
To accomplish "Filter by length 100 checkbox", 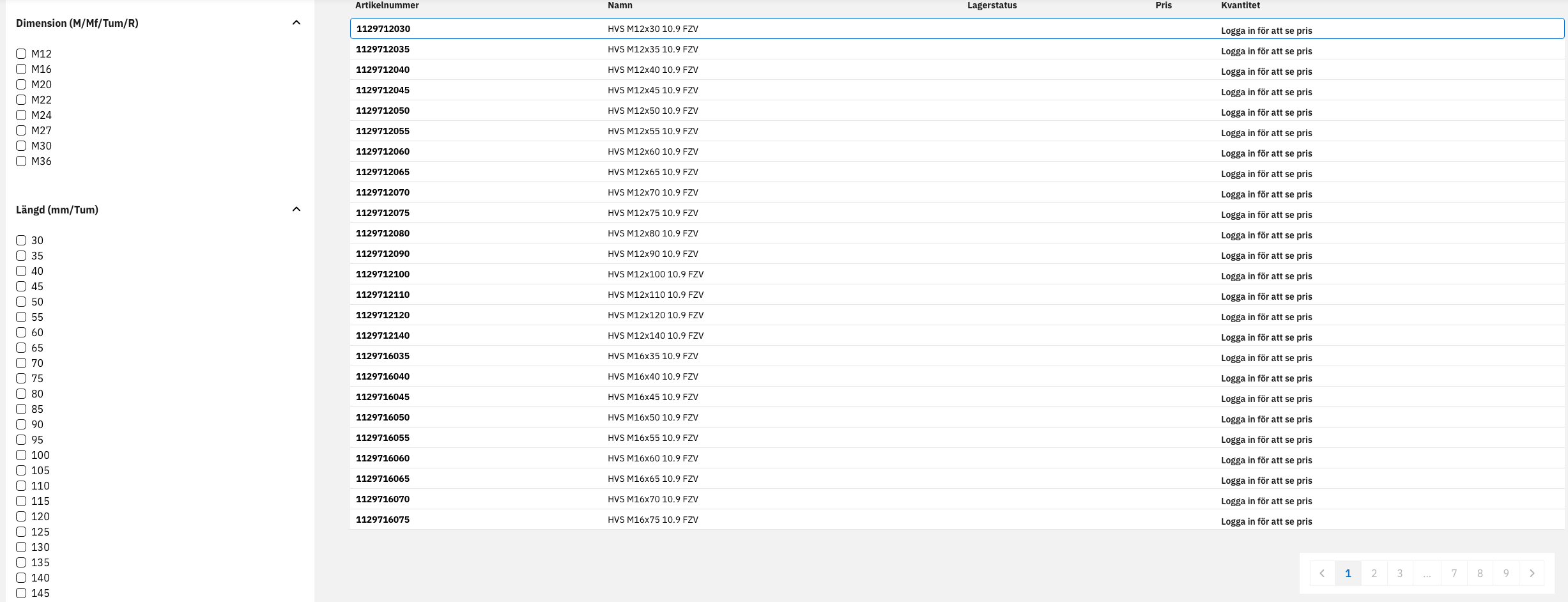I will (21, 455).
